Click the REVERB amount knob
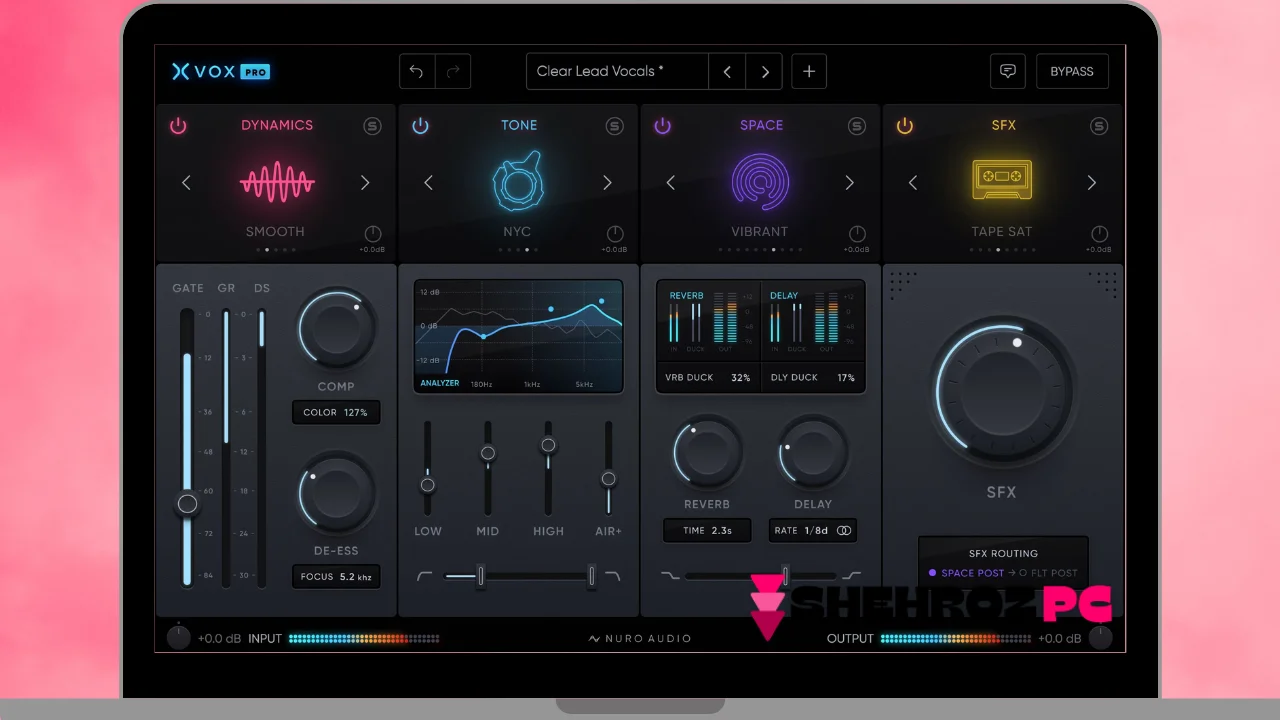Screen dimensions: 1280x720 point(707,452)
